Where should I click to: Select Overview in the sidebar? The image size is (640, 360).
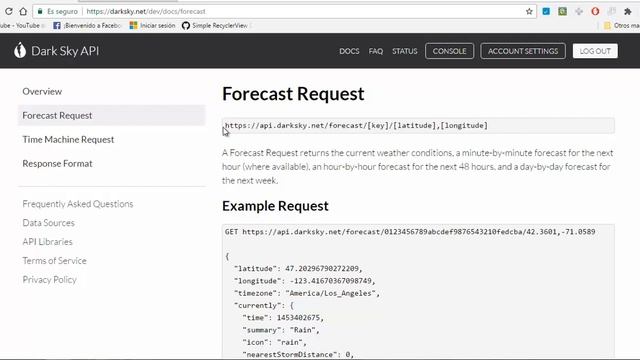[42, 91]
